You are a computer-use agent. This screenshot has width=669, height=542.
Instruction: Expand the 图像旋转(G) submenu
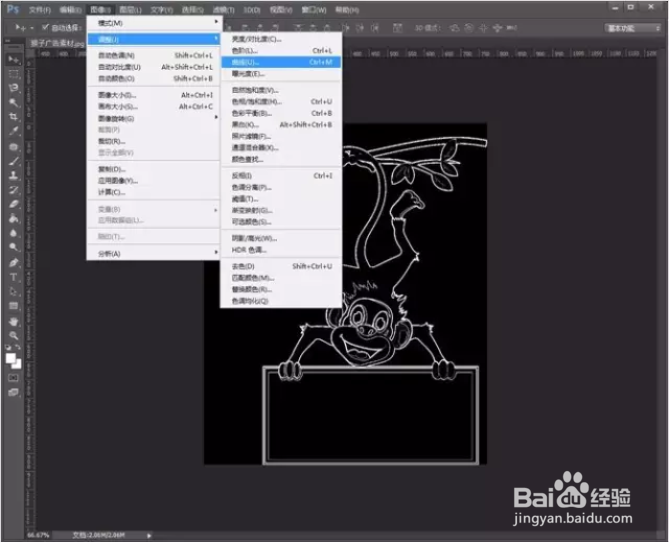pos(154,118)
